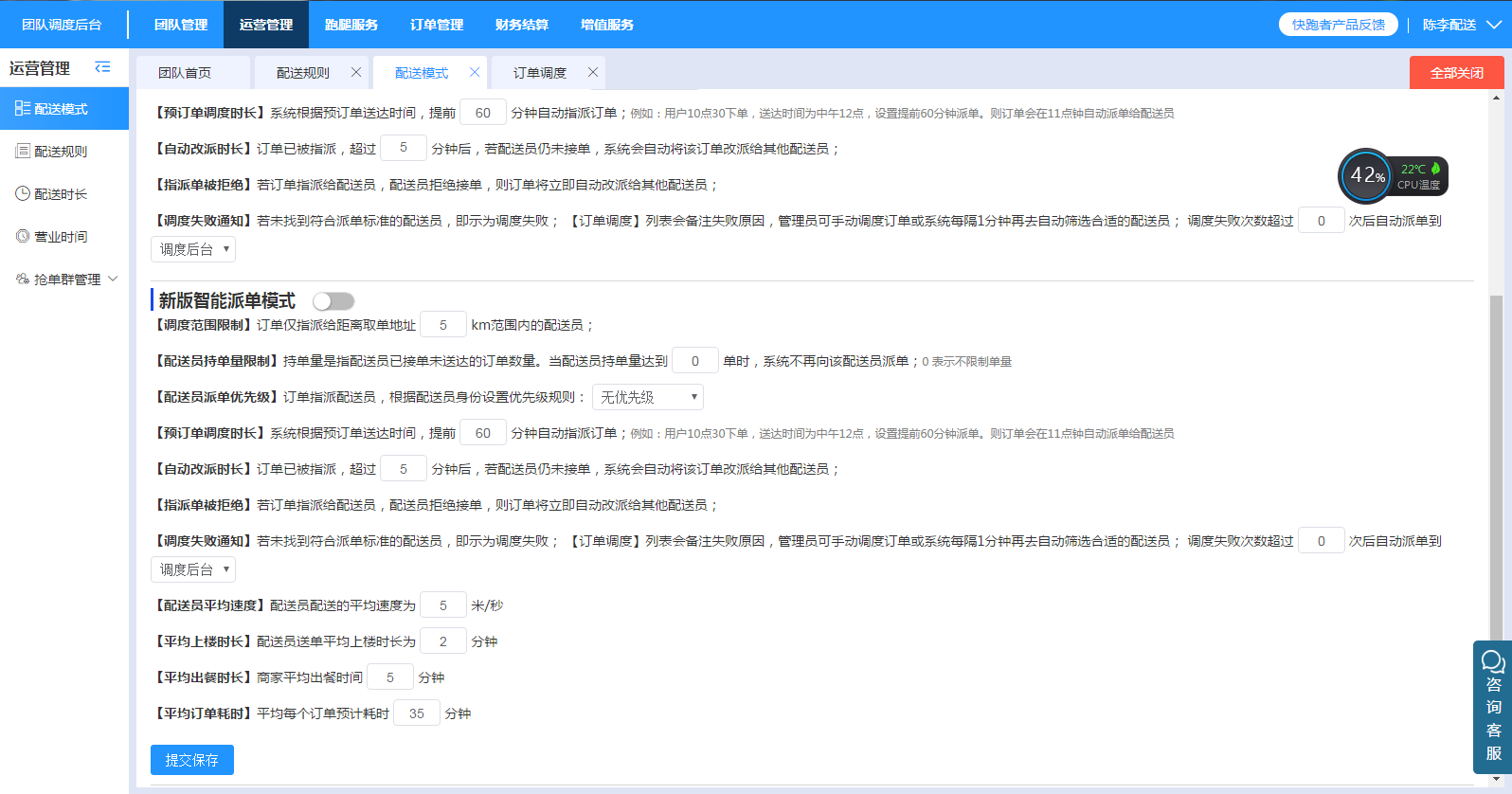Switch to the 订单调度 tab
The image size is (1512, 794).
click(540, 73)
